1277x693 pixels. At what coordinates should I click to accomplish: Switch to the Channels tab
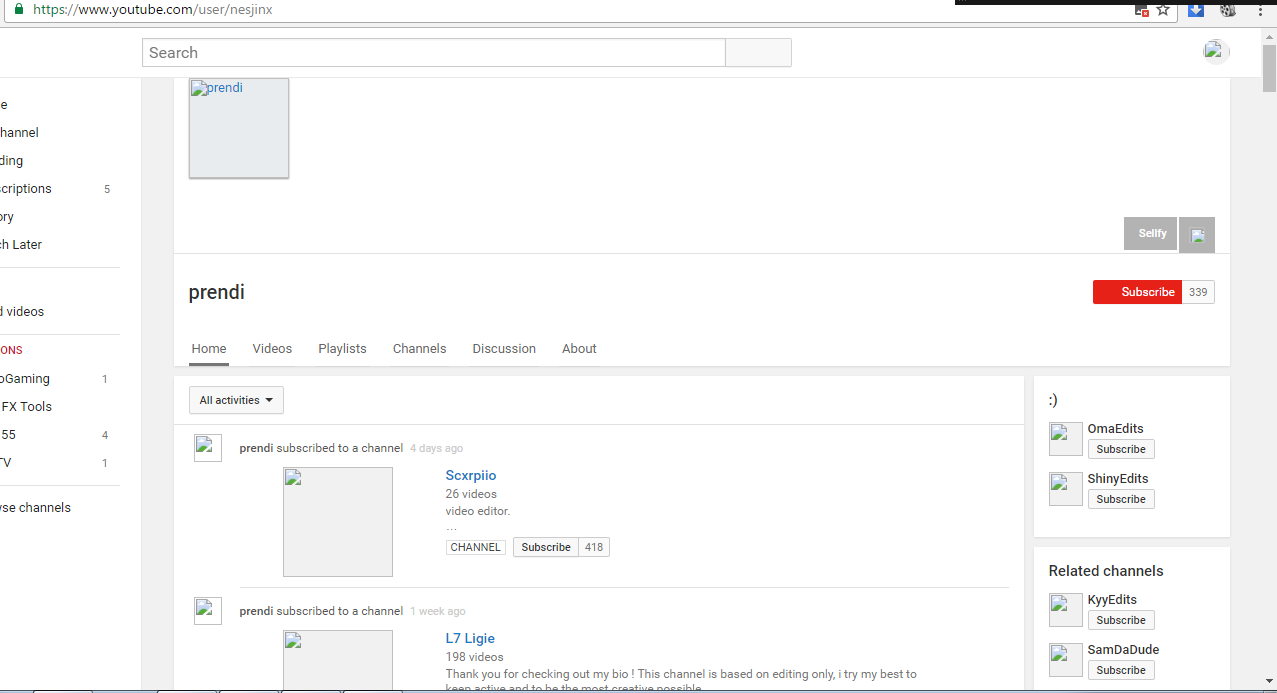point(419,349)
